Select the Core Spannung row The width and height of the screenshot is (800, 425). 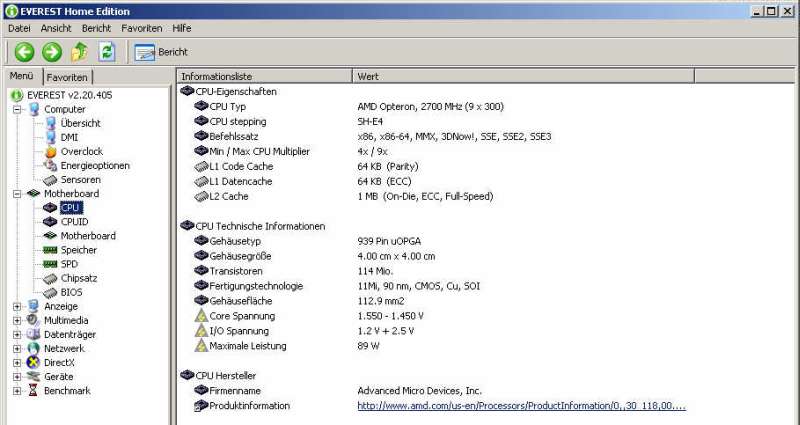pos(309,316)
